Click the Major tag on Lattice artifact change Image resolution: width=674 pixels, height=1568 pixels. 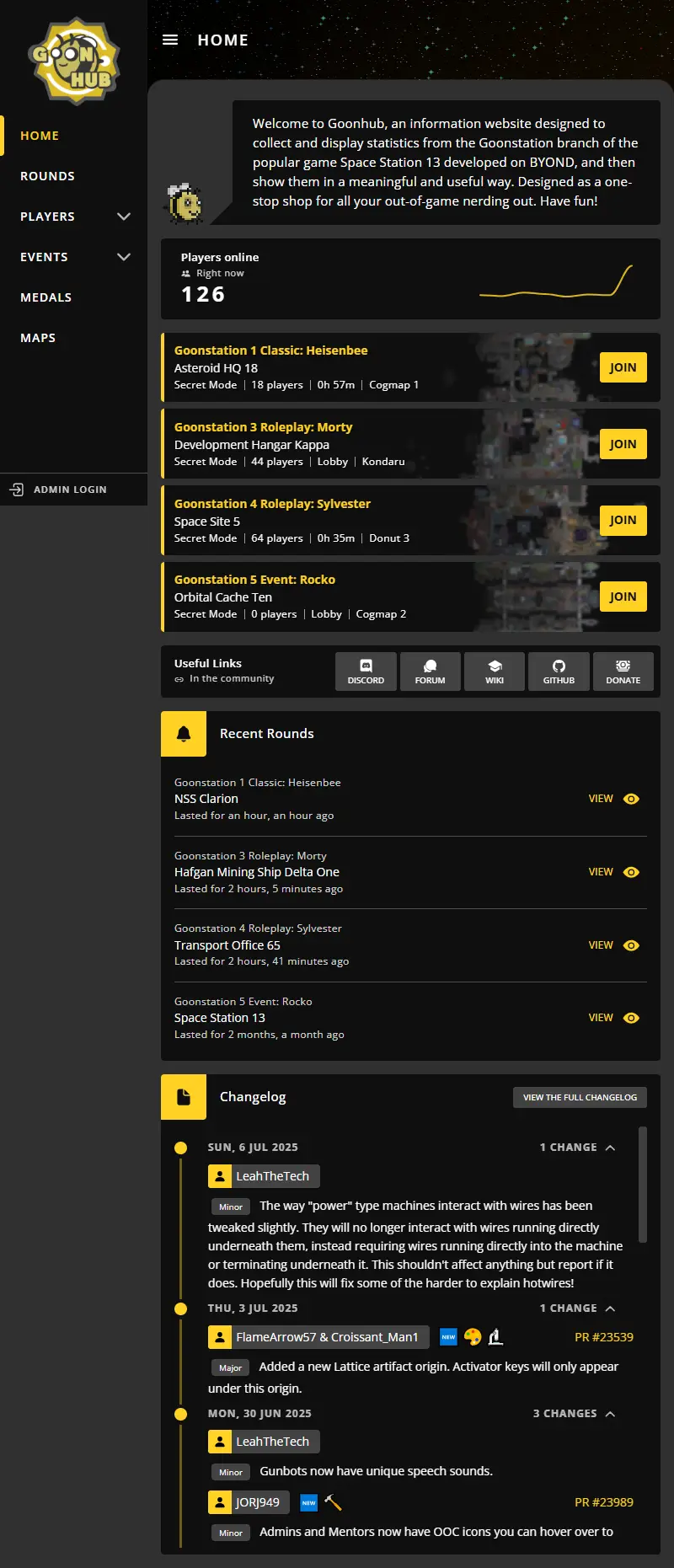(230, 1367)
